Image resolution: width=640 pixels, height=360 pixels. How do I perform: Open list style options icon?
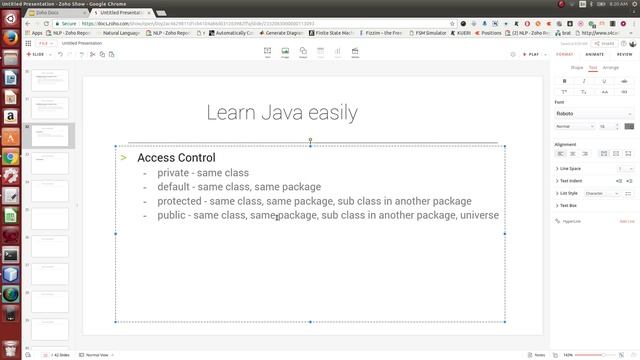tap(628, 193)
